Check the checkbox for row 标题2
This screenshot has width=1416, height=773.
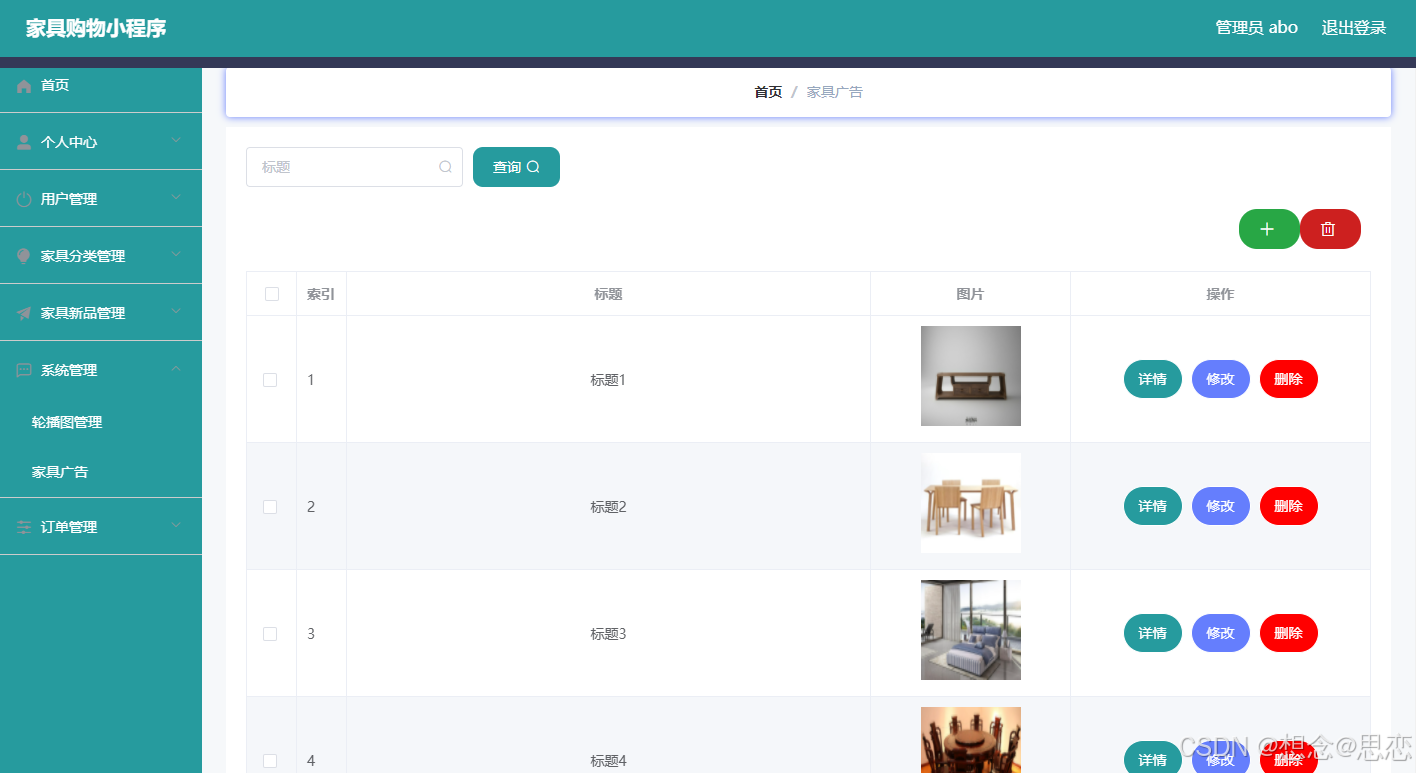tap(270, 507)
